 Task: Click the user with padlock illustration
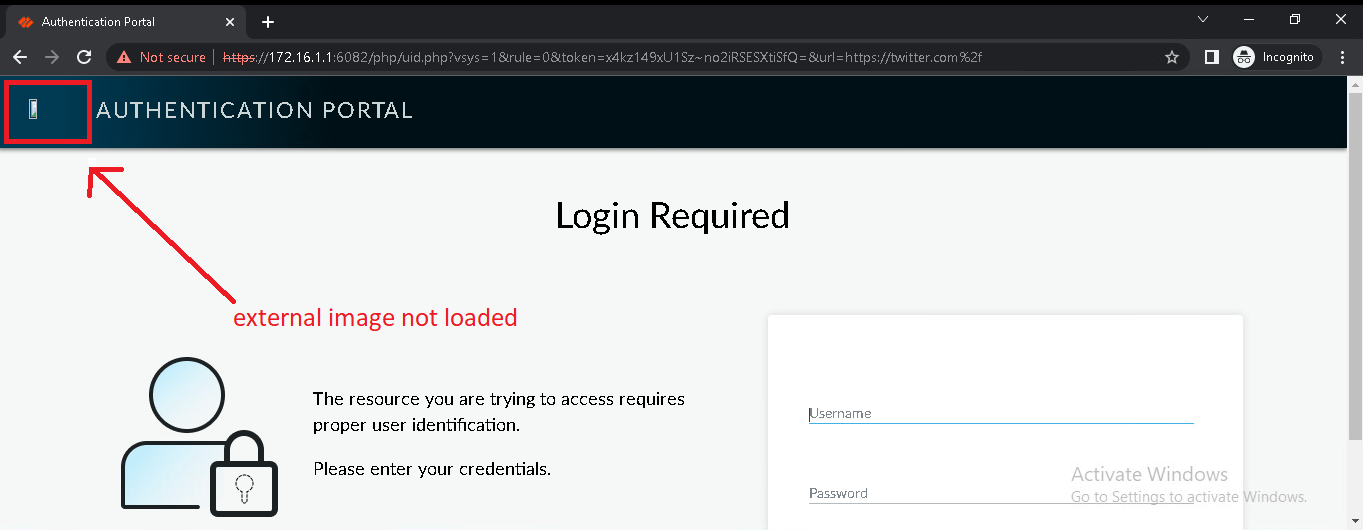pyautogui.click(x=198, y=436)
